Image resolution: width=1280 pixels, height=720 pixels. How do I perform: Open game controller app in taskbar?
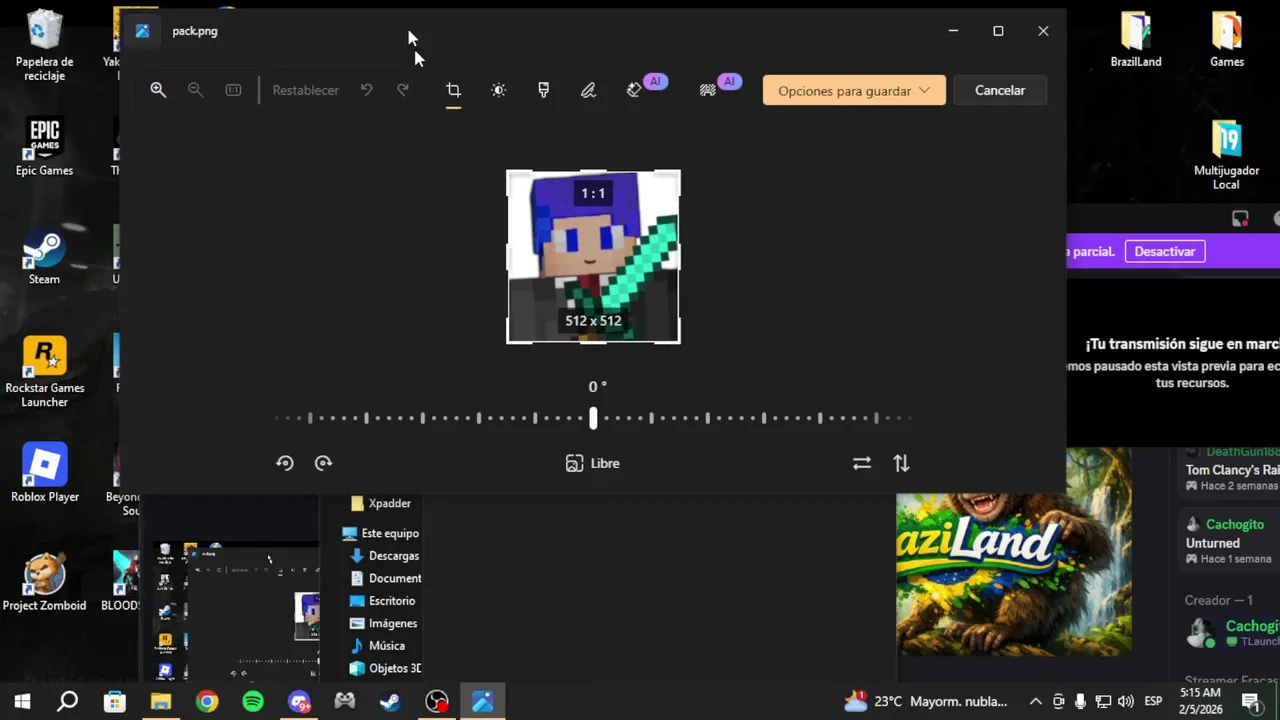pyautogui.click(x=345, y=701)
